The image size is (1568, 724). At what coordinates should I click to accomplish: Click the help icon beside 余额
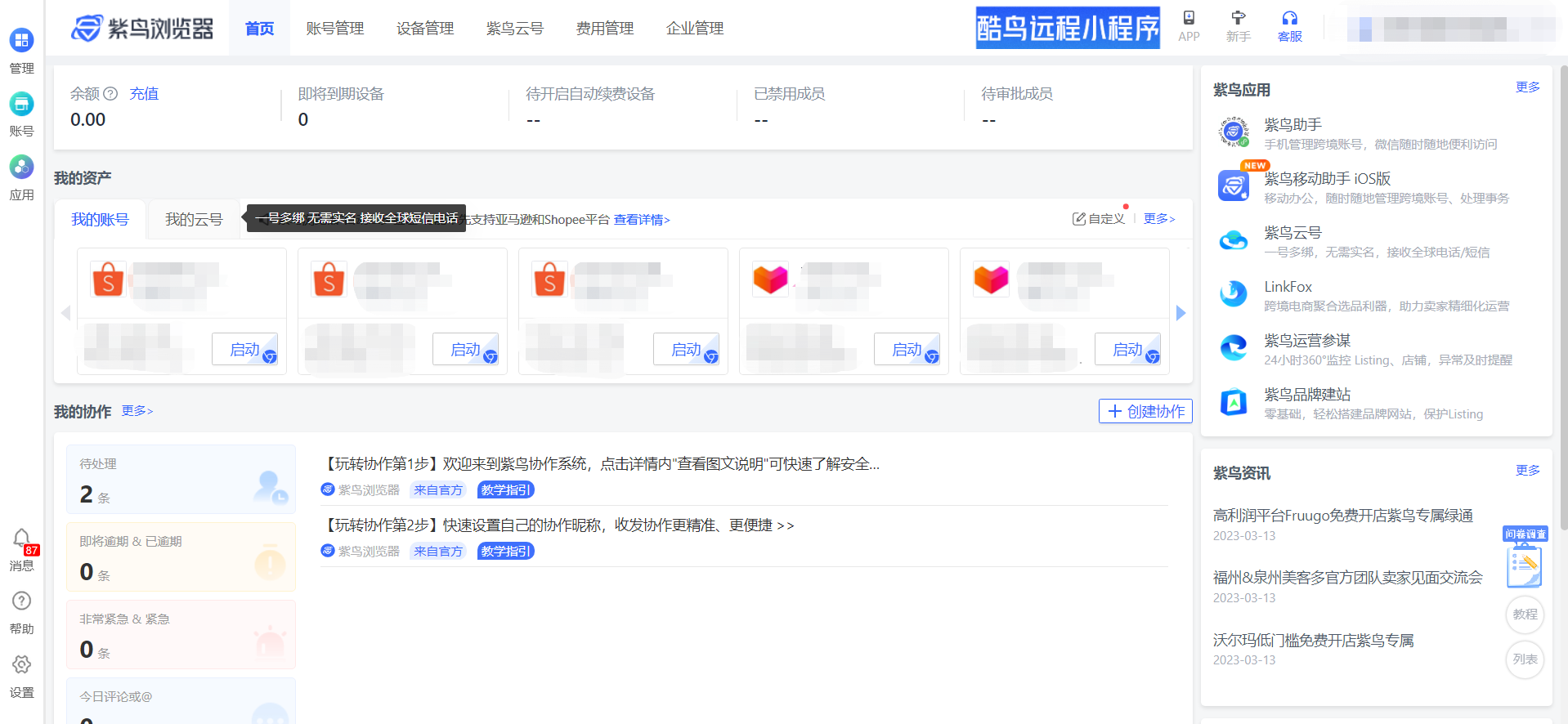click(111, 94)
